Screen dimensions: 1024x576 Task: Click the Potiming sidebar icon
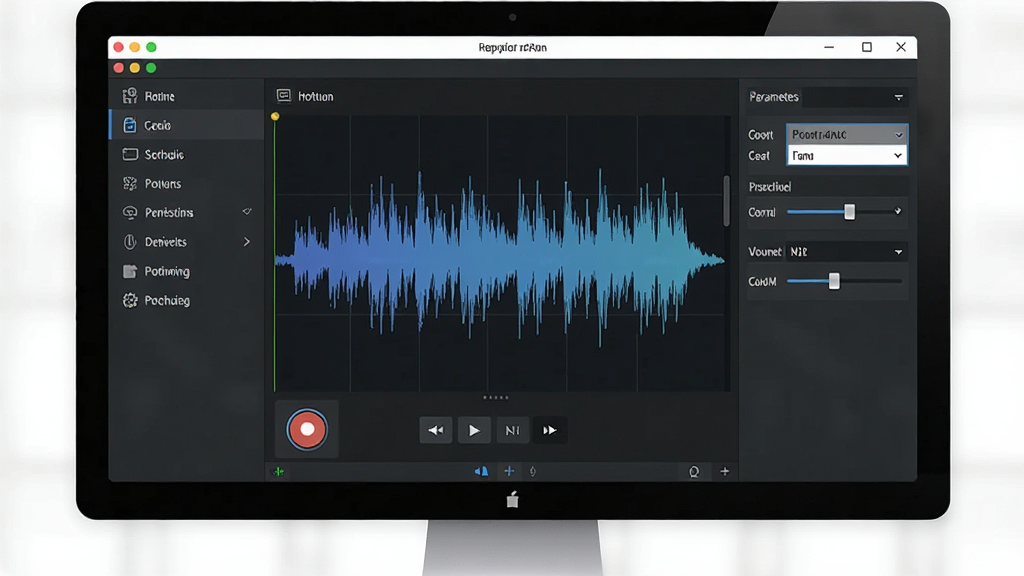[x=130, y=271]
